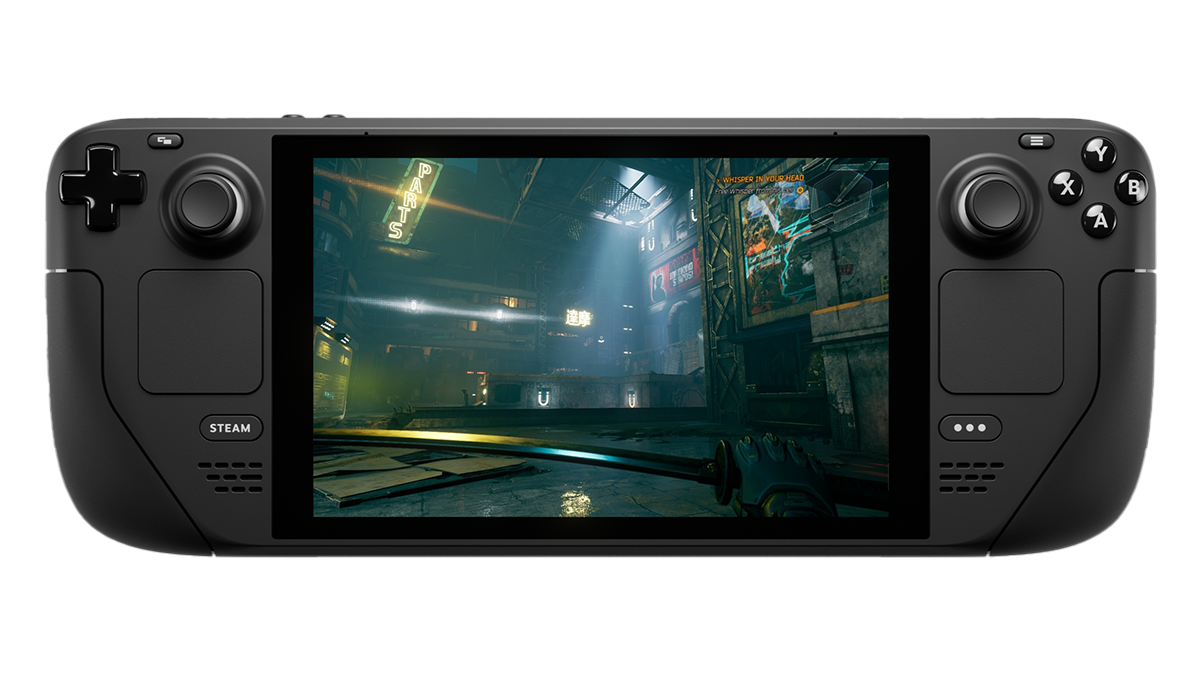This screenshot has width=1200, height=675.
Task: Tap the Menu button with three lines
Action: click(x=1036, y=141)
